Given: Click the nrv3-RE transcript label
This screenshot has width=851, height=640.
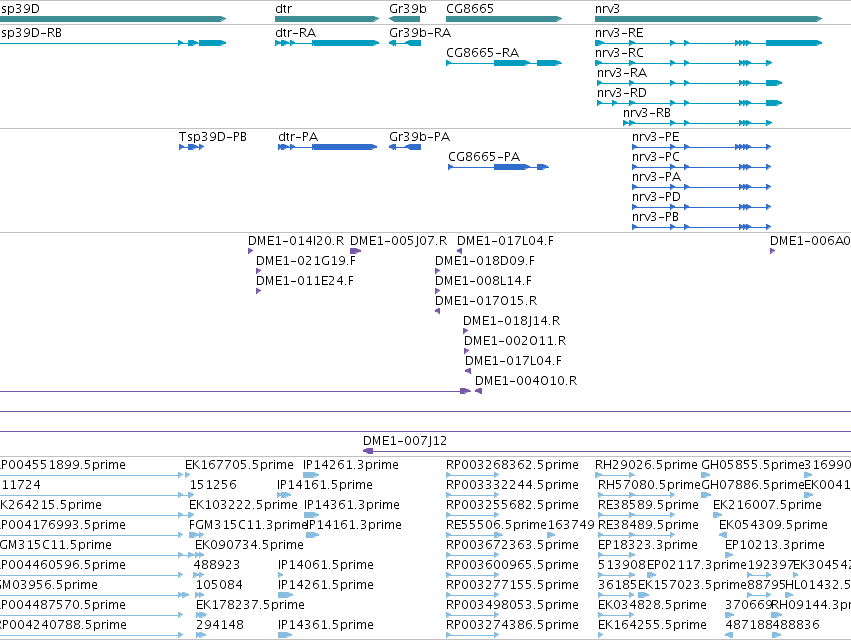Looking at the screenshot, I should [619, 33].
